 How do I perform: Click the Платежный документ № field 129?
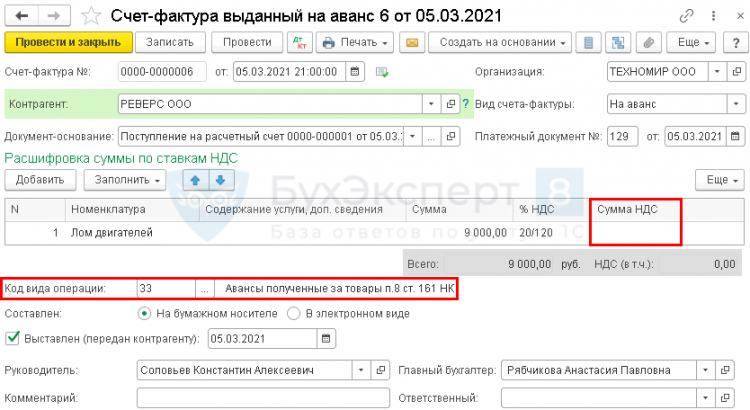622,136
